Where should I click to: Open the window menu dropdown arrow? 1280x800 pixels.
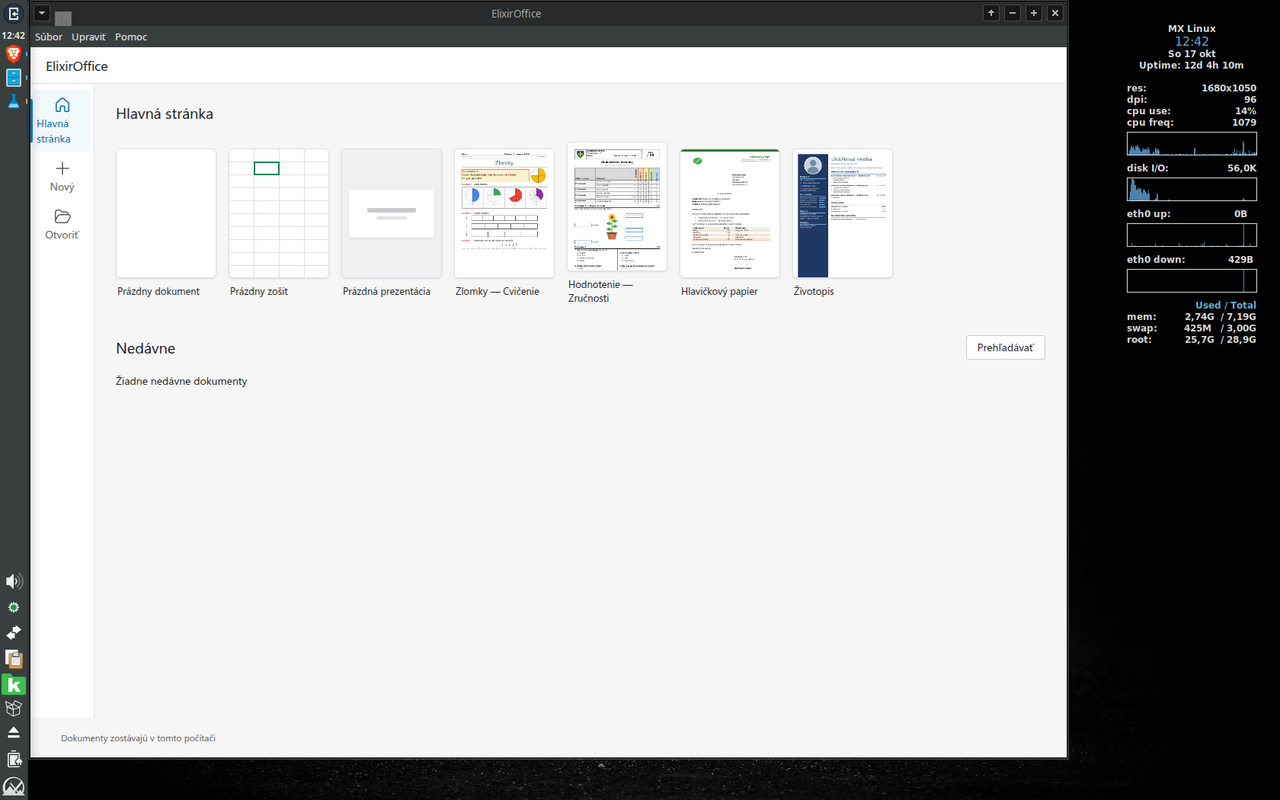click(42, 13)
